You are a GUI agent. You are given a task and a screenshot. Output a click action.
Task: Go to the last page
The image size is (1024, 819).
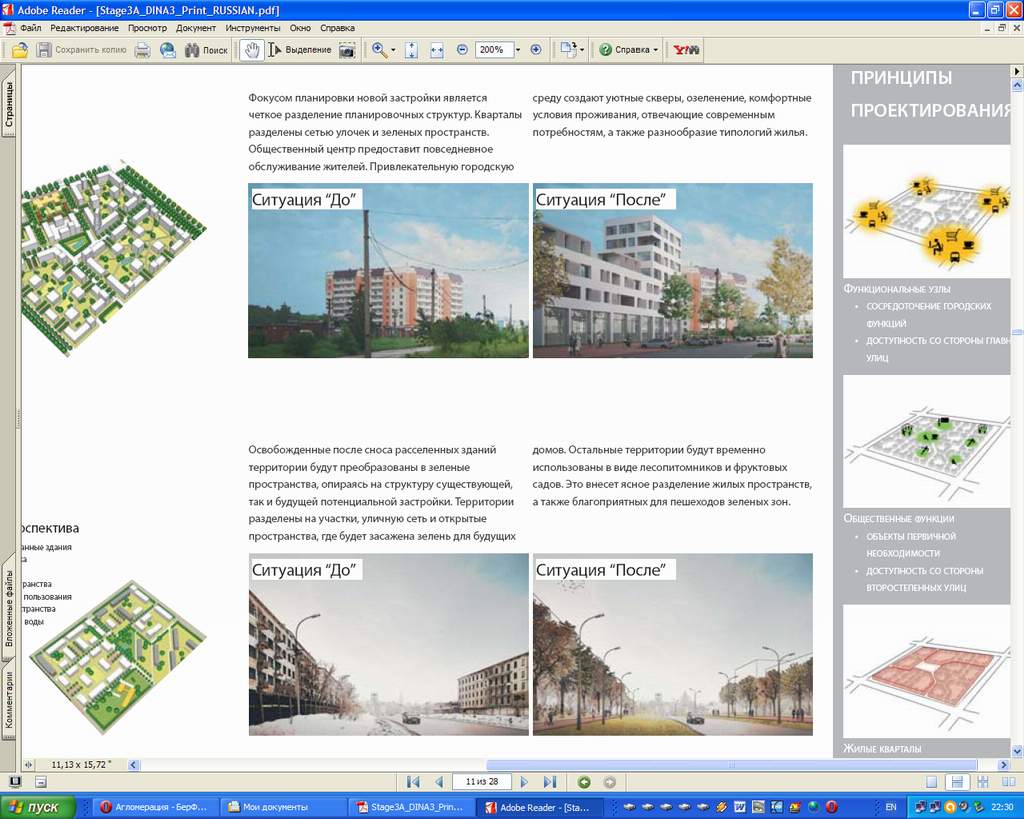549,782
